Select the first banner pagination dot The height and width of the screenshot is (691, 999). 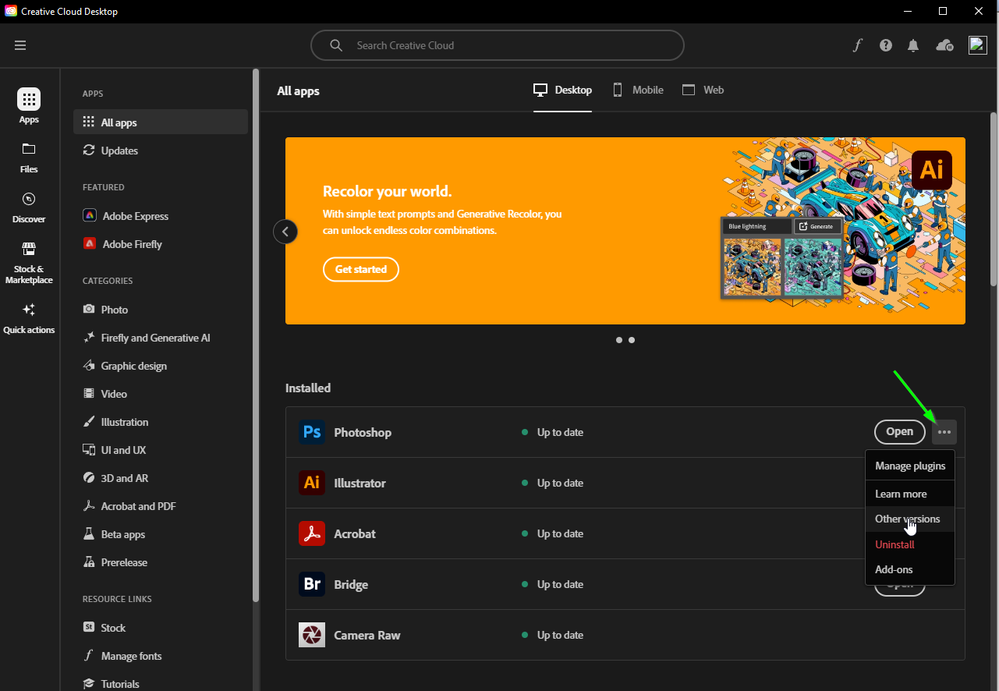tap(619, 340)
